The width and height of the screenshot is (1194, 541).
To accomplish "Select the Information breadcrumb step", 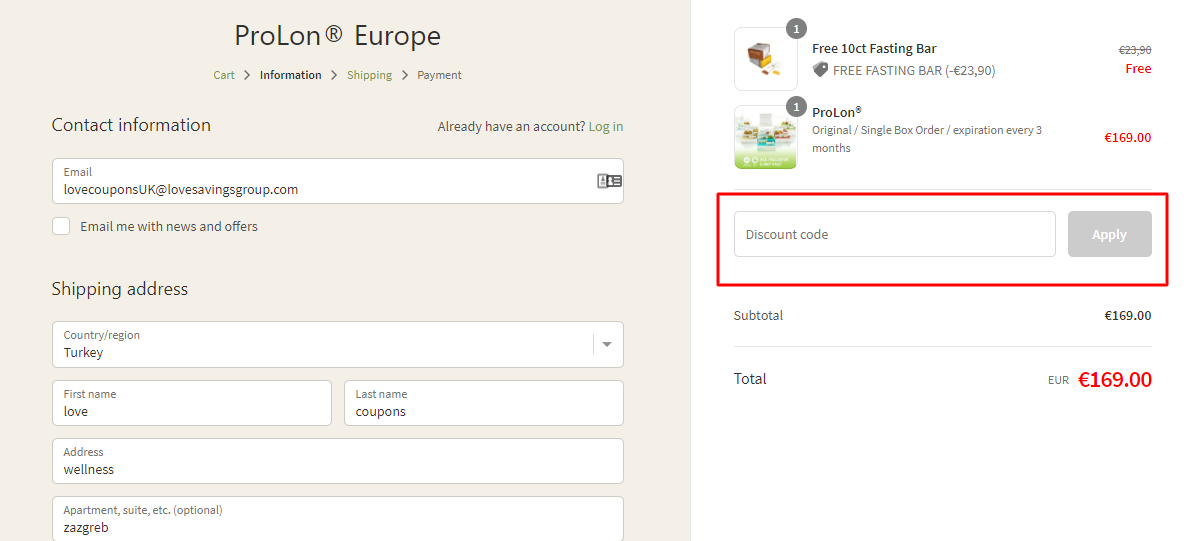I will tap(290, 75).
